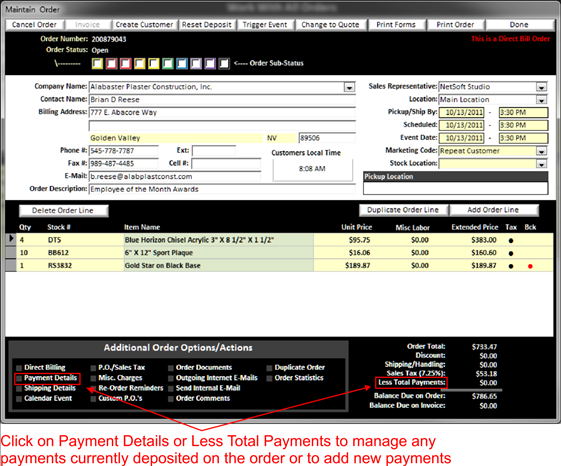Click 6" X 12" Sport Plaque item name

pyautogui.click(x=159, y=253)
